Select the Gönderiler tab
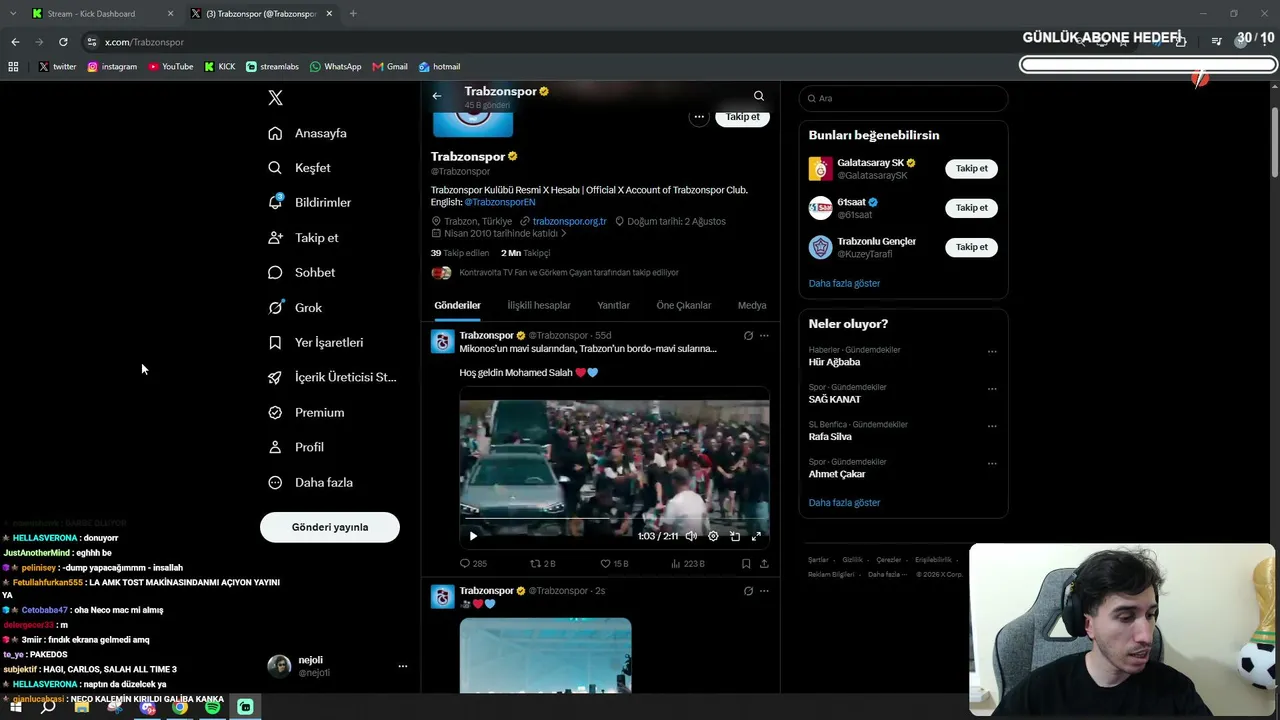The width and height of the screenshot is (1280, 720). click(x=457, y=305)
